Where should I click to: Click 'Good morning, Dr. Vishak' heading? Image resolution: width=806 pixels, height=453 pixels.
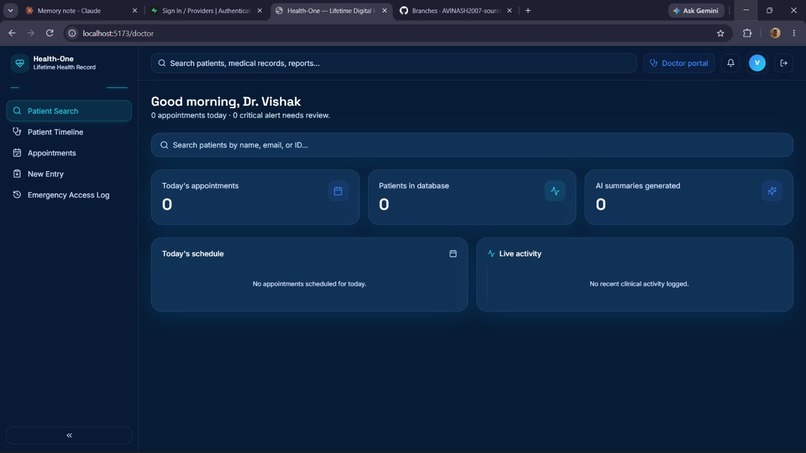coord(226,101)
